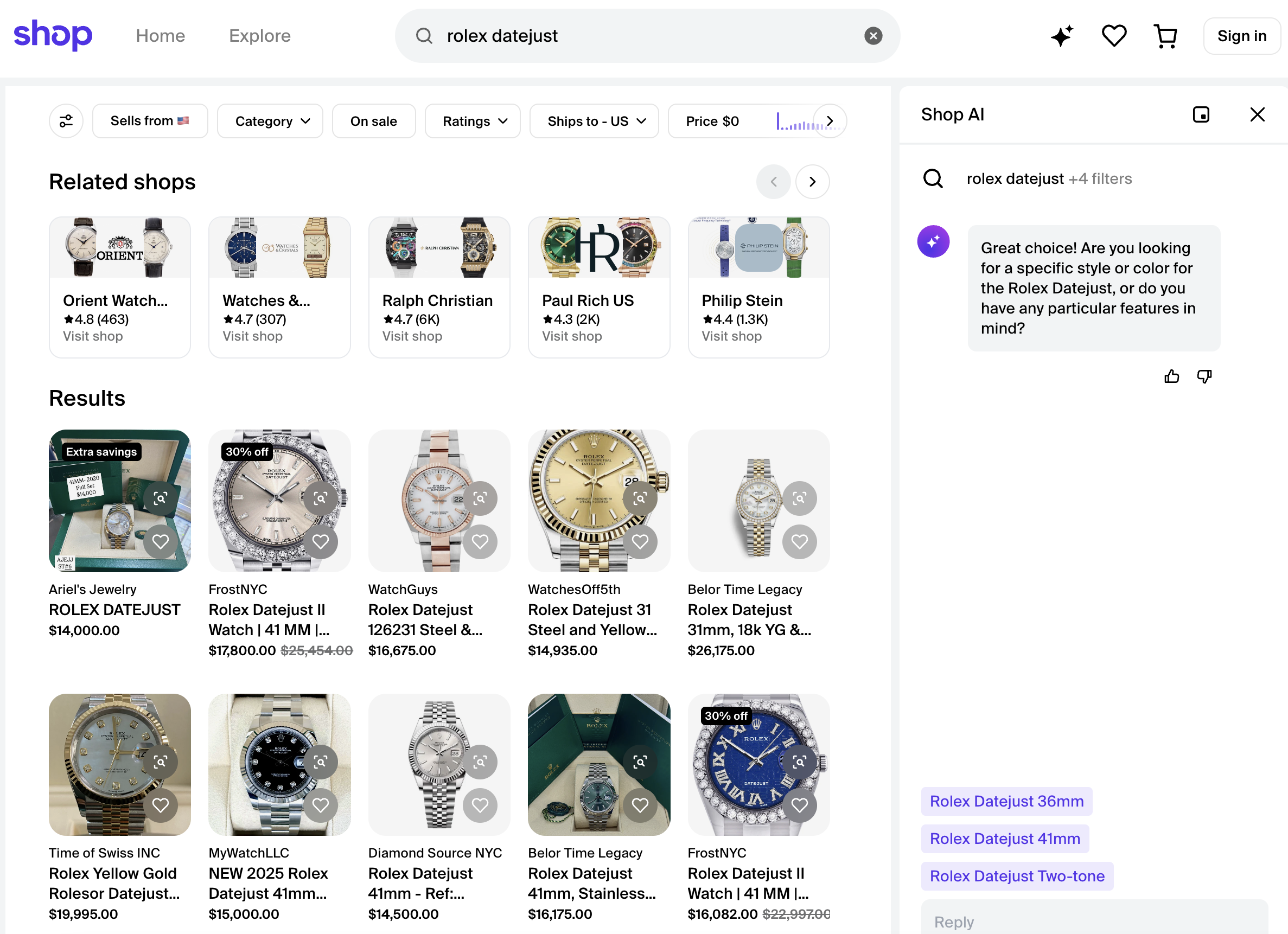Select the Rolex Datejust 41mm suggestion

click(1005, 839)
